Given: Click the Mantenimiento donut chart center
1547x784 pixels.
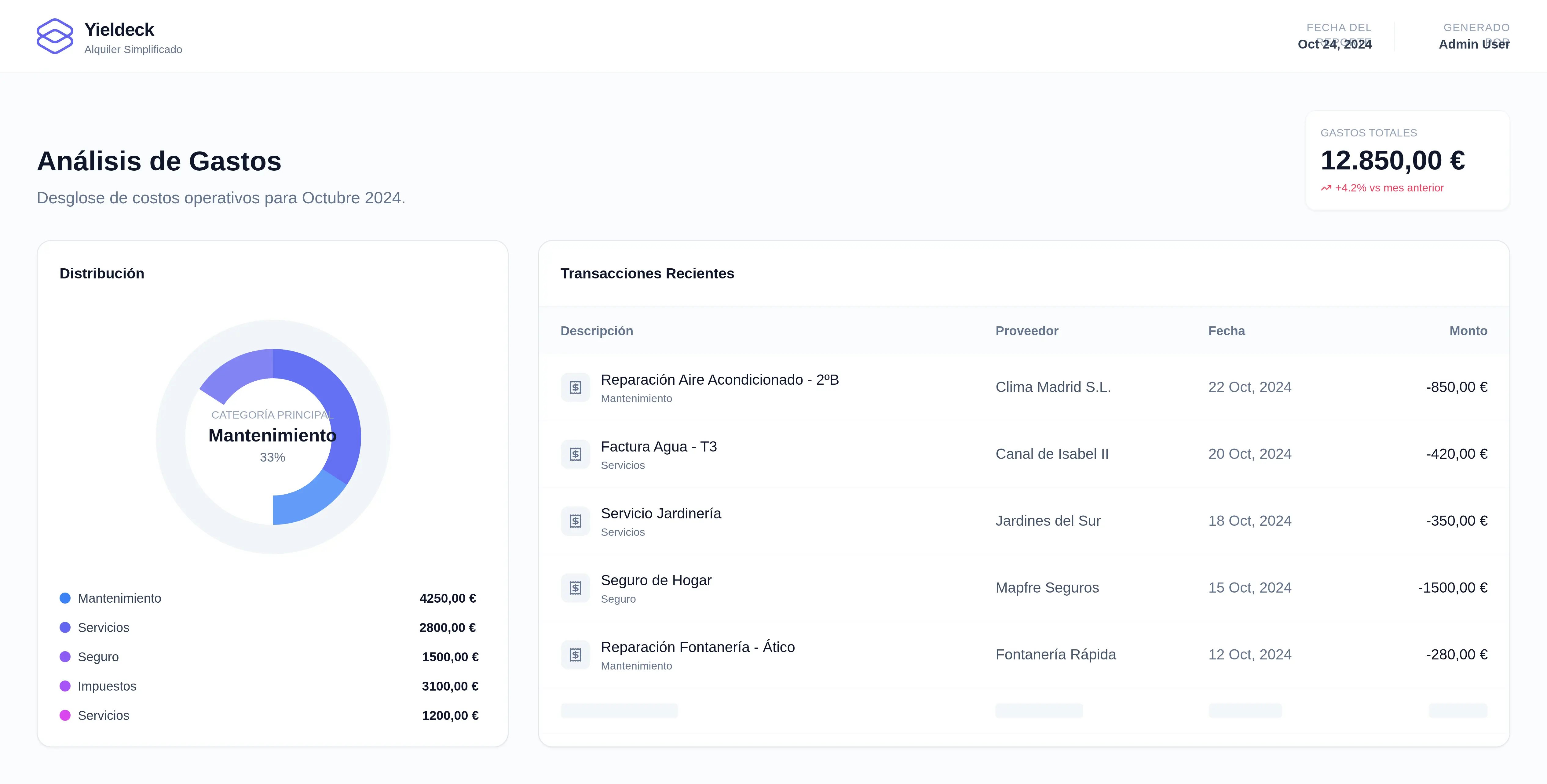Looking at the screenshot, I should (x=272, y=436).
